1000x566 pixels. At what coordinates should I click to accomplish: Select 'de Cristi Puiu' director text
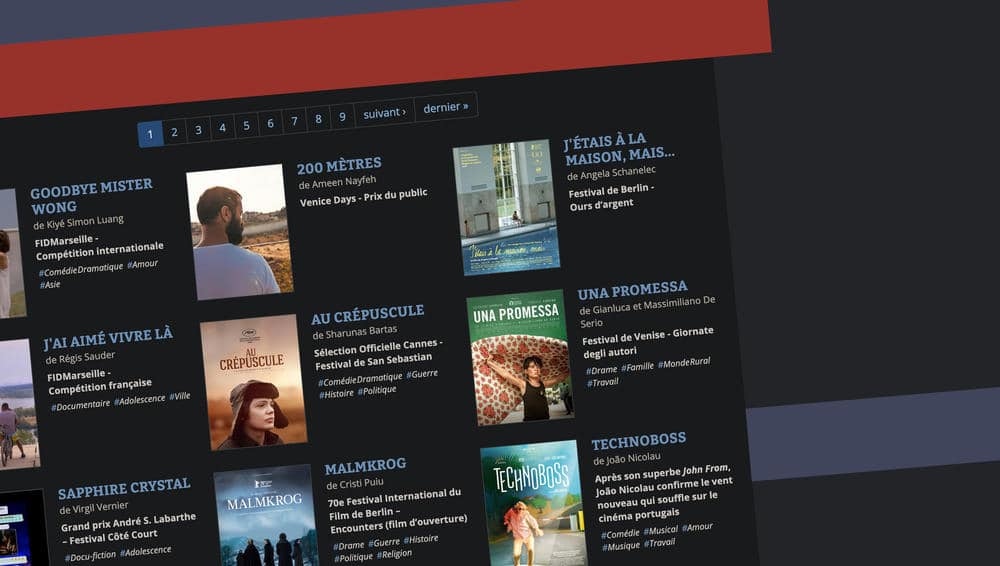pos(355,484)
